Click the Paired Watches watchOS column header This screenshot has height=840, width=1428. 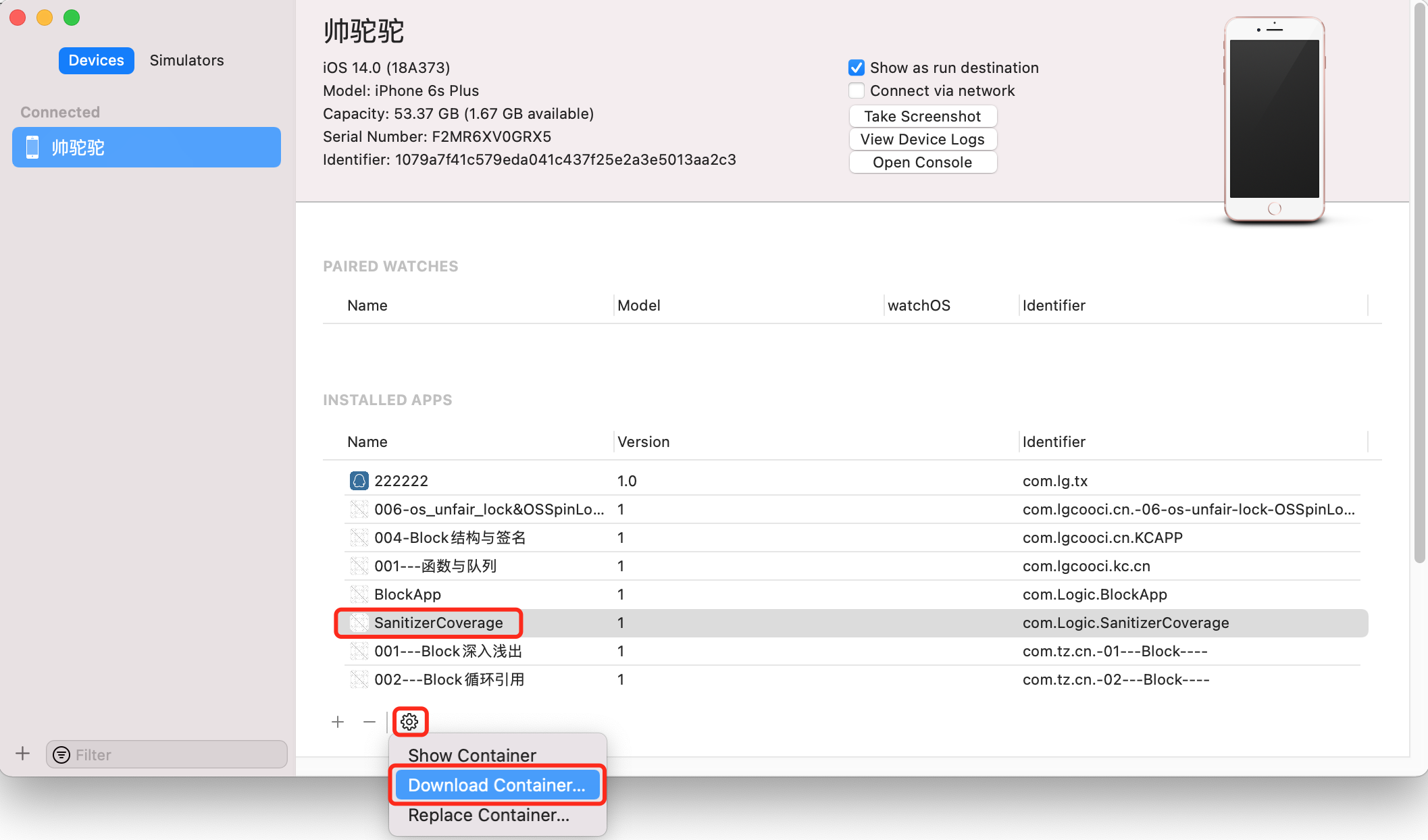pyautogui.click(x=919, y=305)
